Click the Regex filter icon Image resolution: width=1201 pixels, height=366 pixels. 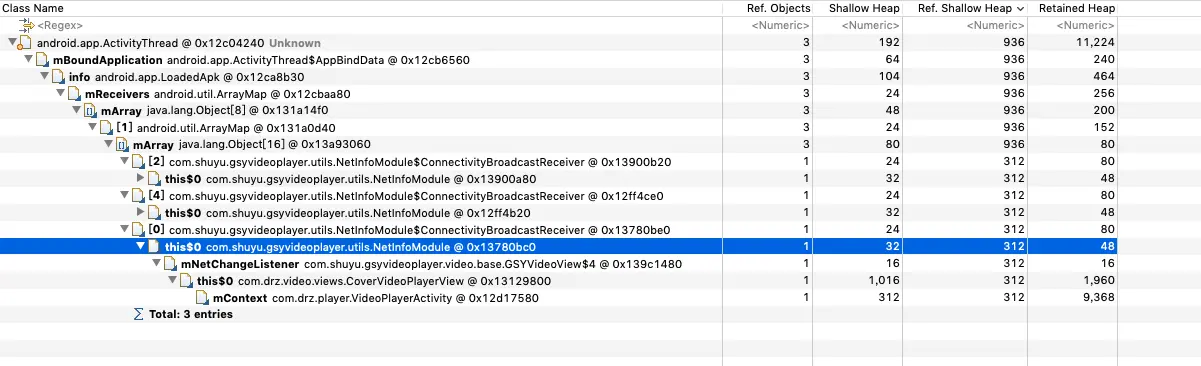pos(27,25)
